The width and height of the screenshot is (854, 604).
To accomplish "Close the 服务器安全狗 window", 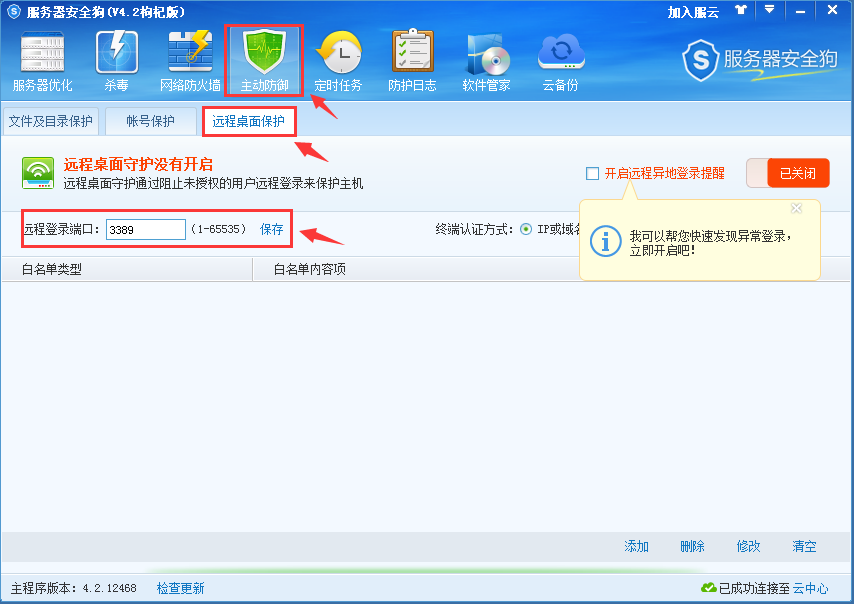I will point(832,10).
